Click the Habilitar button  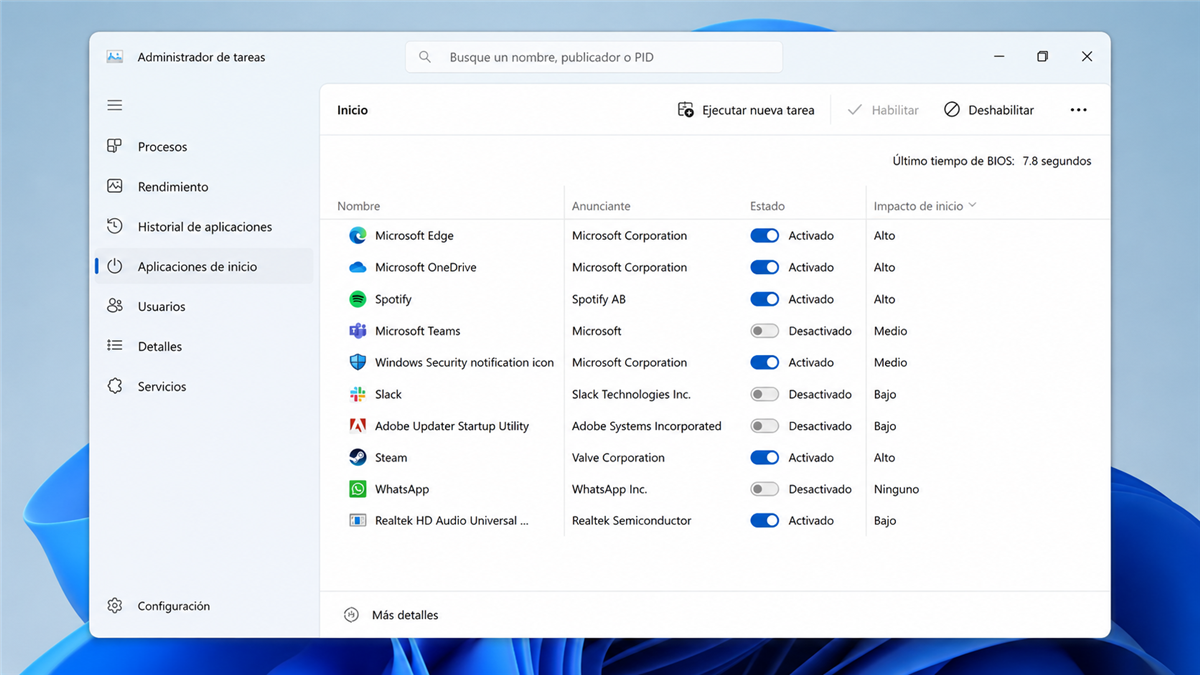(883, 110)
